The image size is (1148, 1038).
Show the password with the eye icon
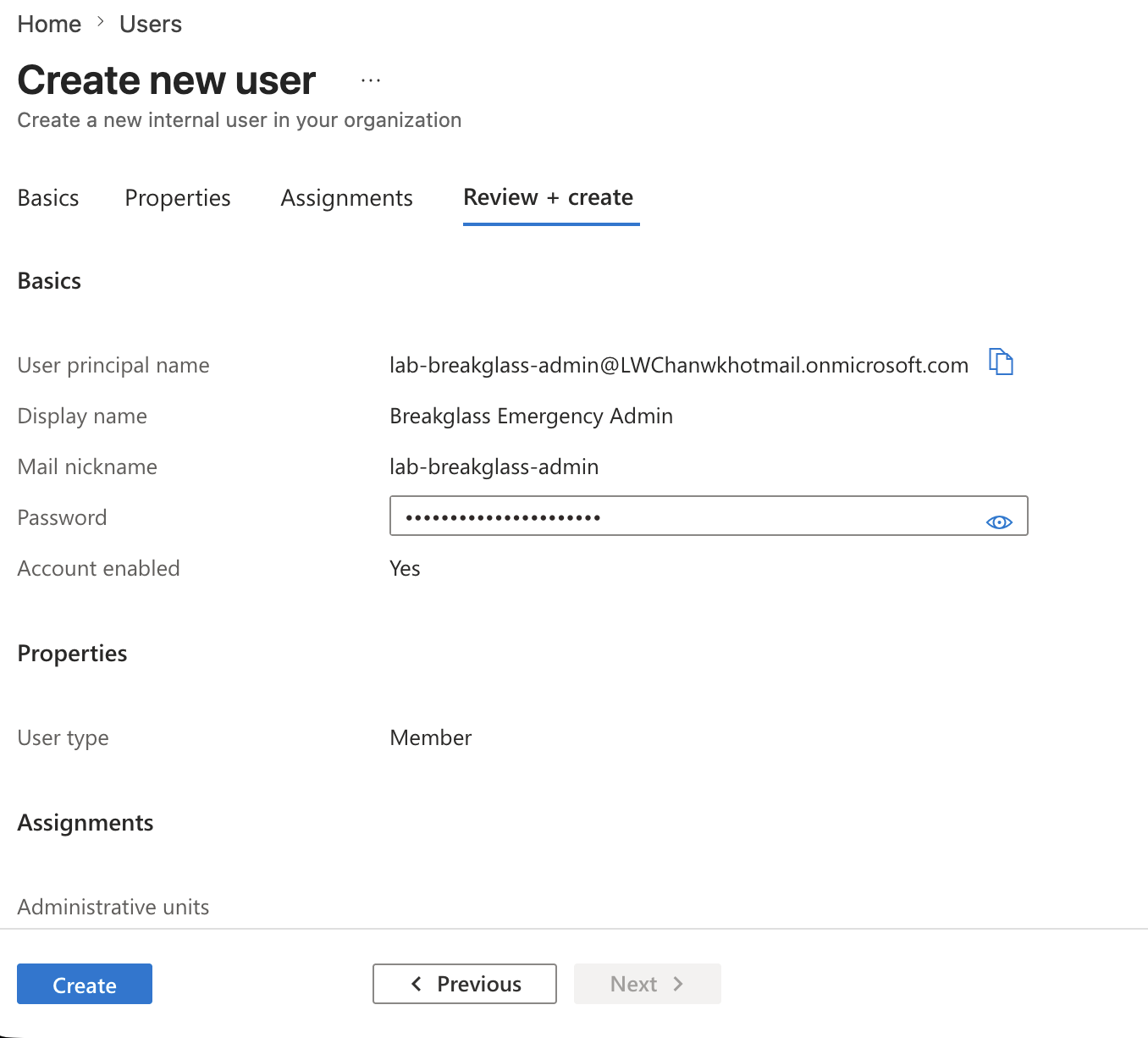(999, 522)
